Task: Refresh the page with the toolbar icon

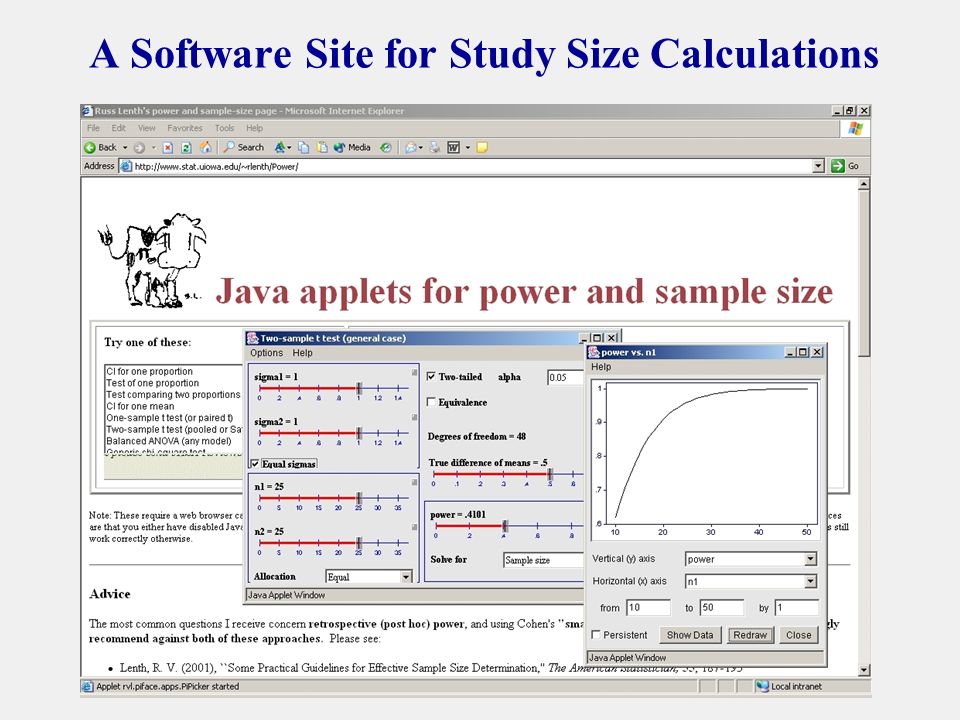Action: tap(187, 148)
